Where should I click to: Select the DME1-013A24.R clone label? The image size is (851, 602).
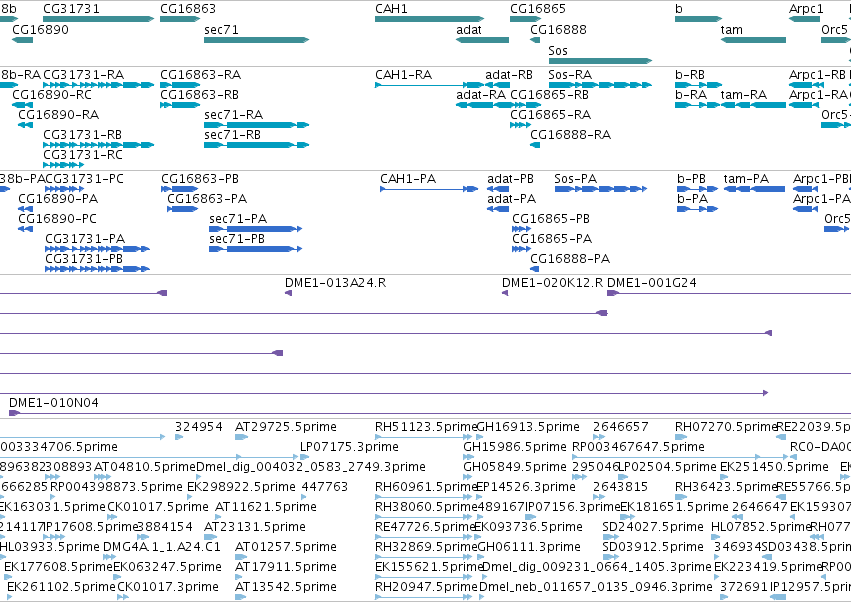335,282
